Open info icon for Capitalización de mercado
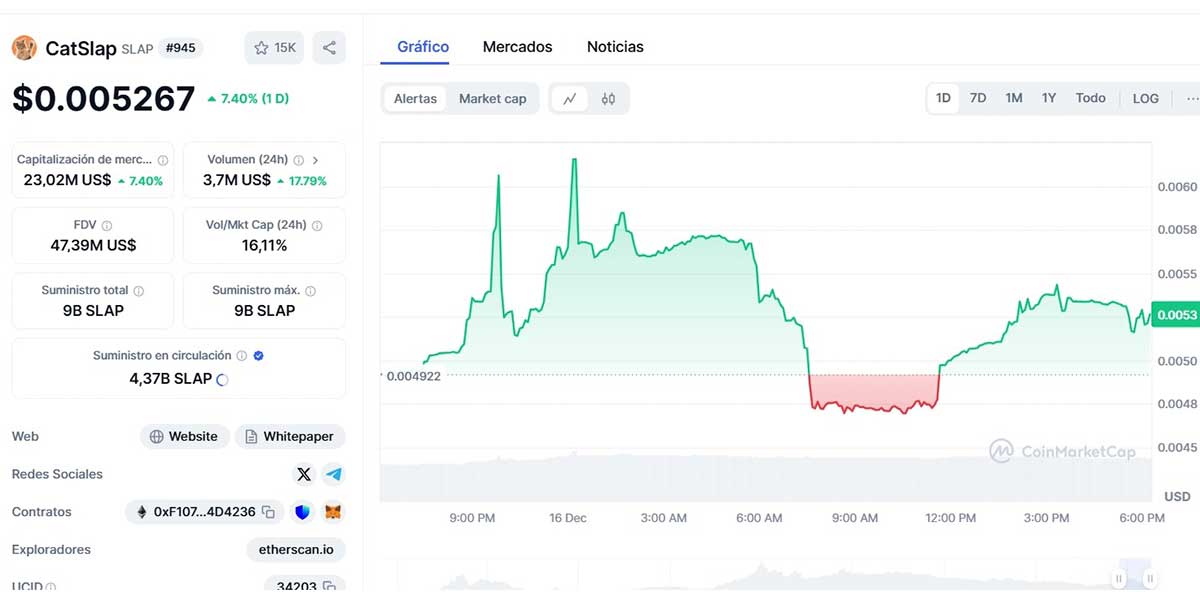This screenshot has height=600, width=1200. point(163,160)
